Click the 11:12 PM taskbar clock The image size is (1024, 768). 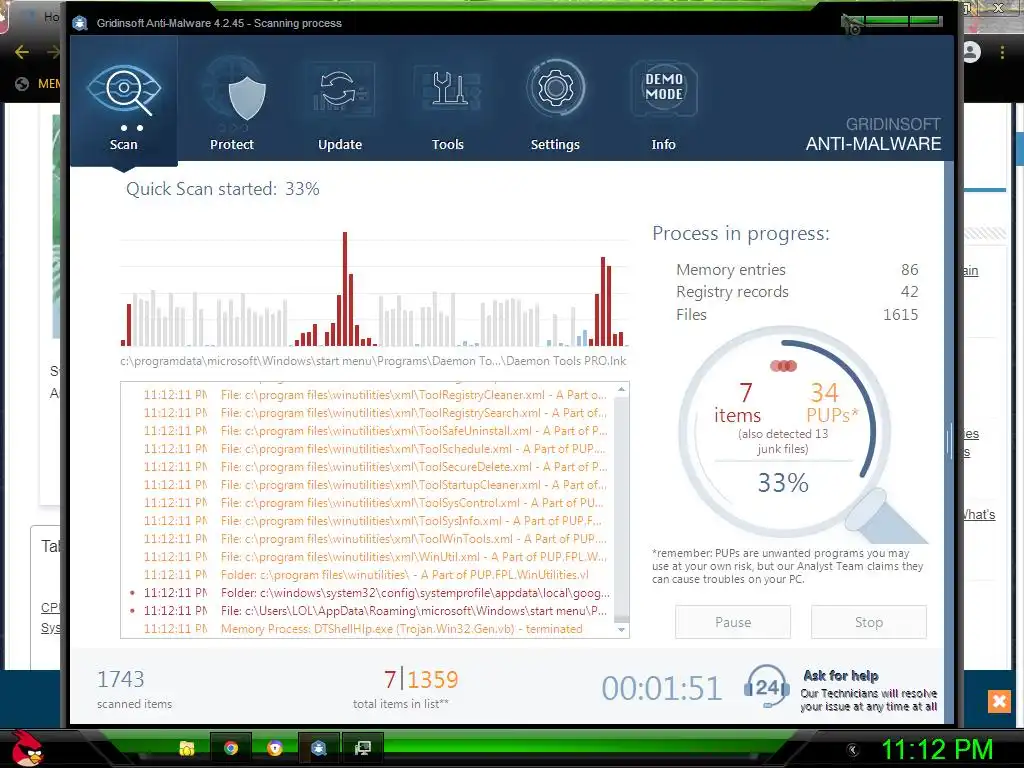coord(937,749)
